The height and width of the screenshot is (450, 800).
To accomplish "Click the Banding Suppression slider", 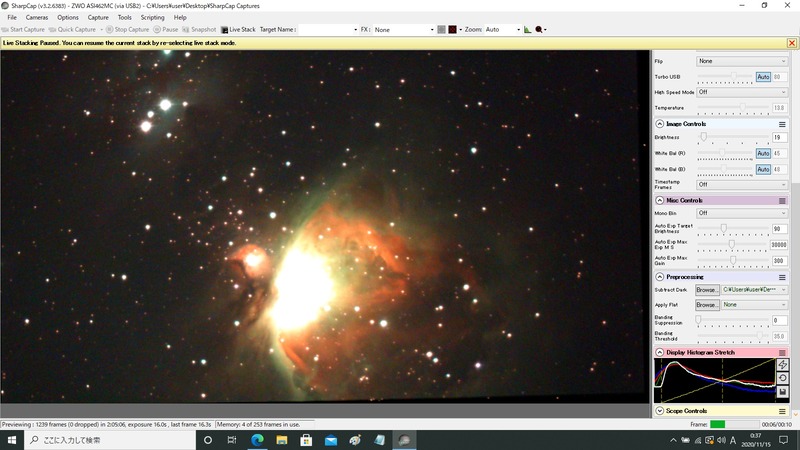I will (x=733, y=321).
